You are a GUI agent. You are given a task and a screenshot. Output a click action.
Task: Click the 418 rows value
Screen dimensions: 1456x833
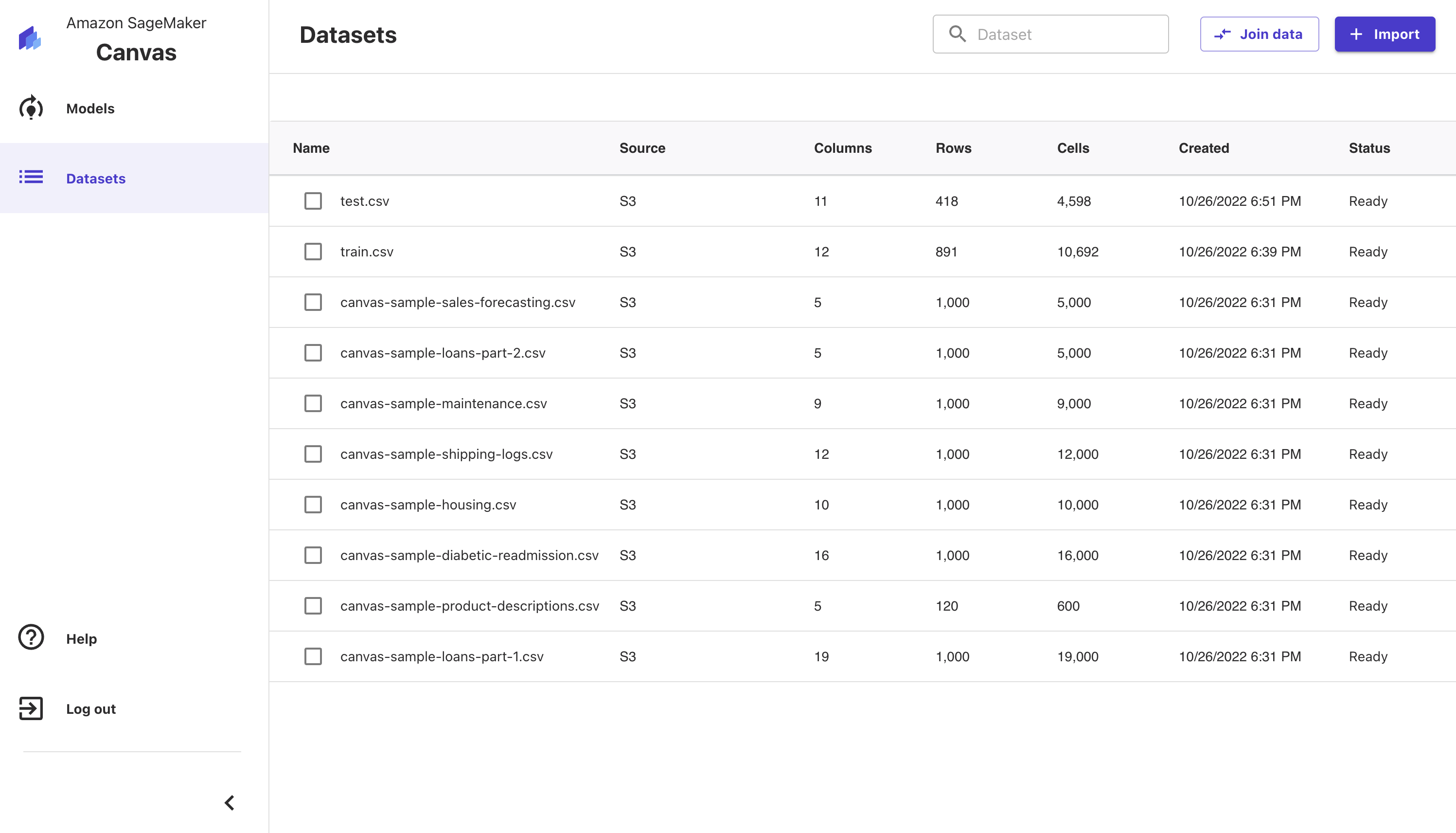[x=947, y=201]
